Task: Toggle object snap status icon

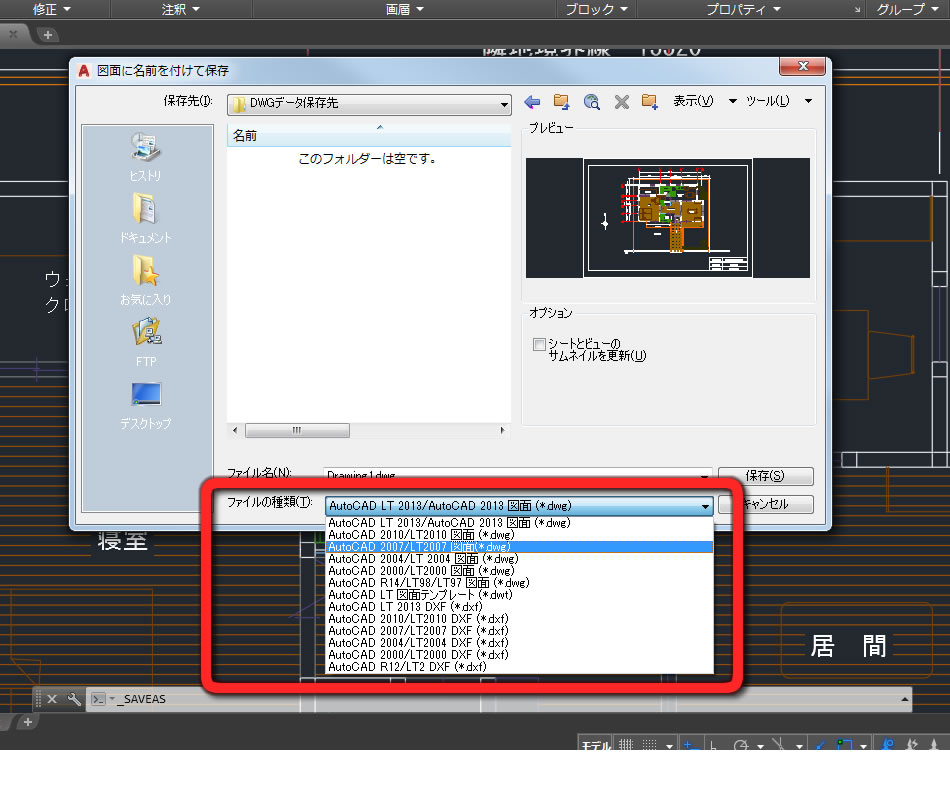Action: click(844, 745)
